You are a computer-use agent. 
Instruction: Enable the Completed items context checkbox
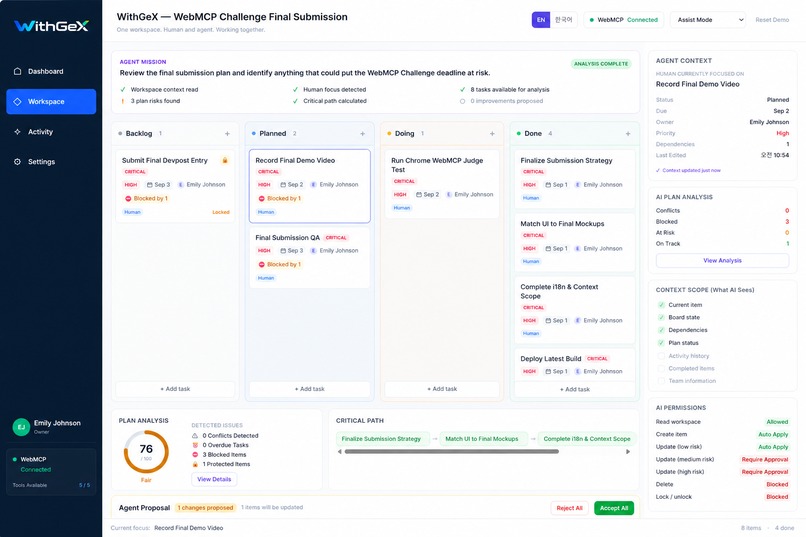661,368
